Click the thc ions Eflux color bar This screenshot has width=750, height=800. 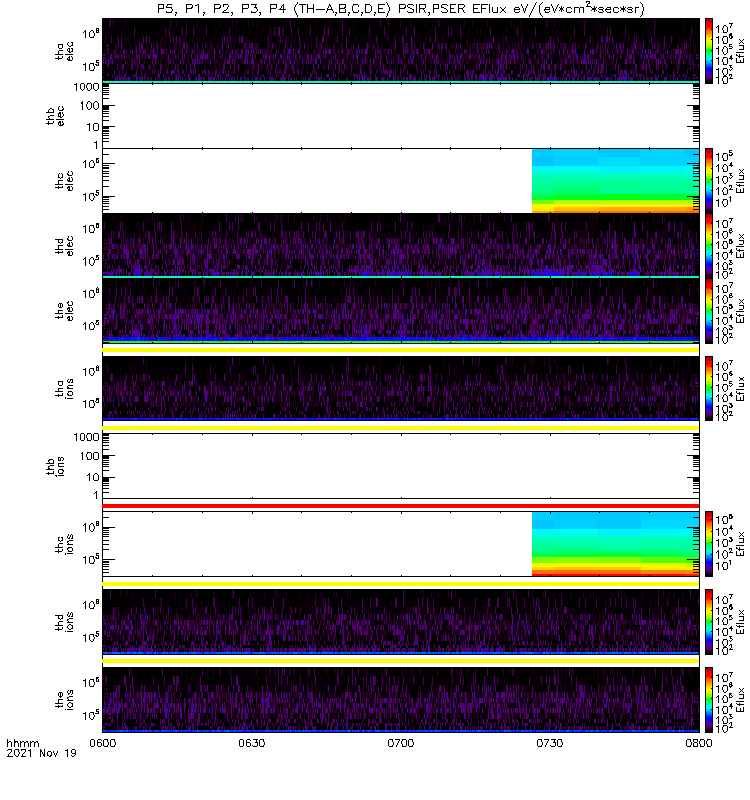709,544
